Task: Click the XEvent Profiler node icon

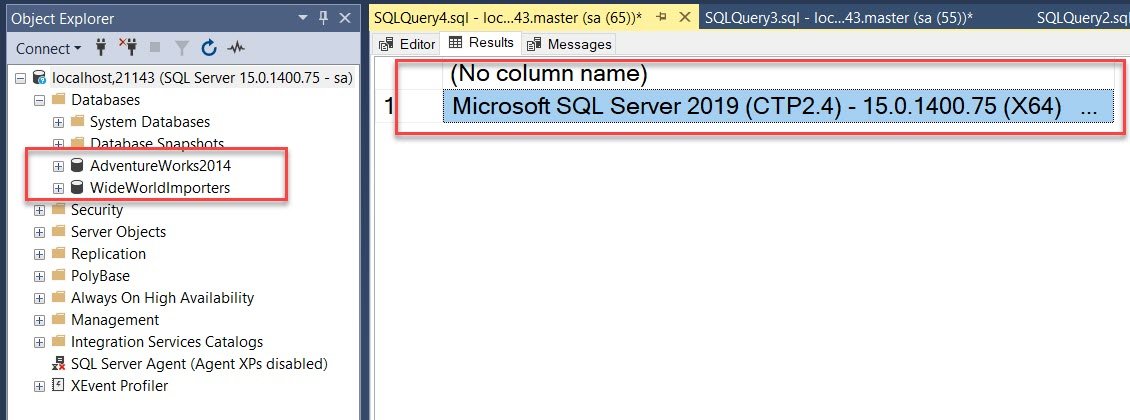Action: point(58,386)
